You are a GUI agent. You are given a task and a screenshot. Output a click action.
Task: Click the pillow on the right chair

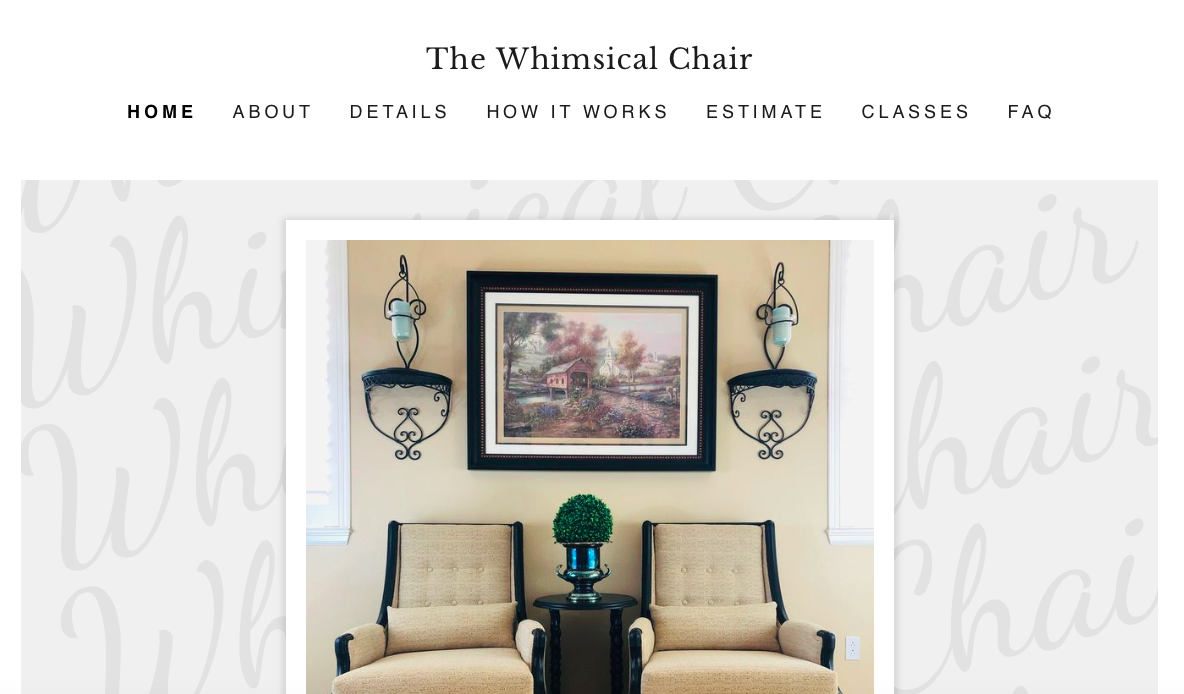coord(714,626)
